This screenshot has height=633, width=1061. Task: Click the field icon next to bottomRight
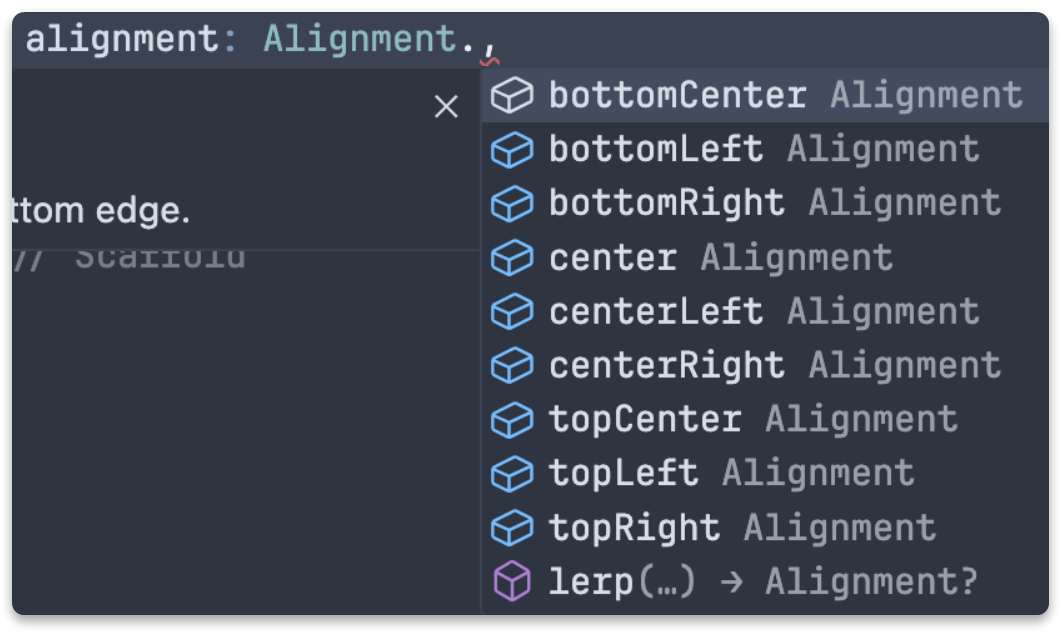tap(513, 204)
